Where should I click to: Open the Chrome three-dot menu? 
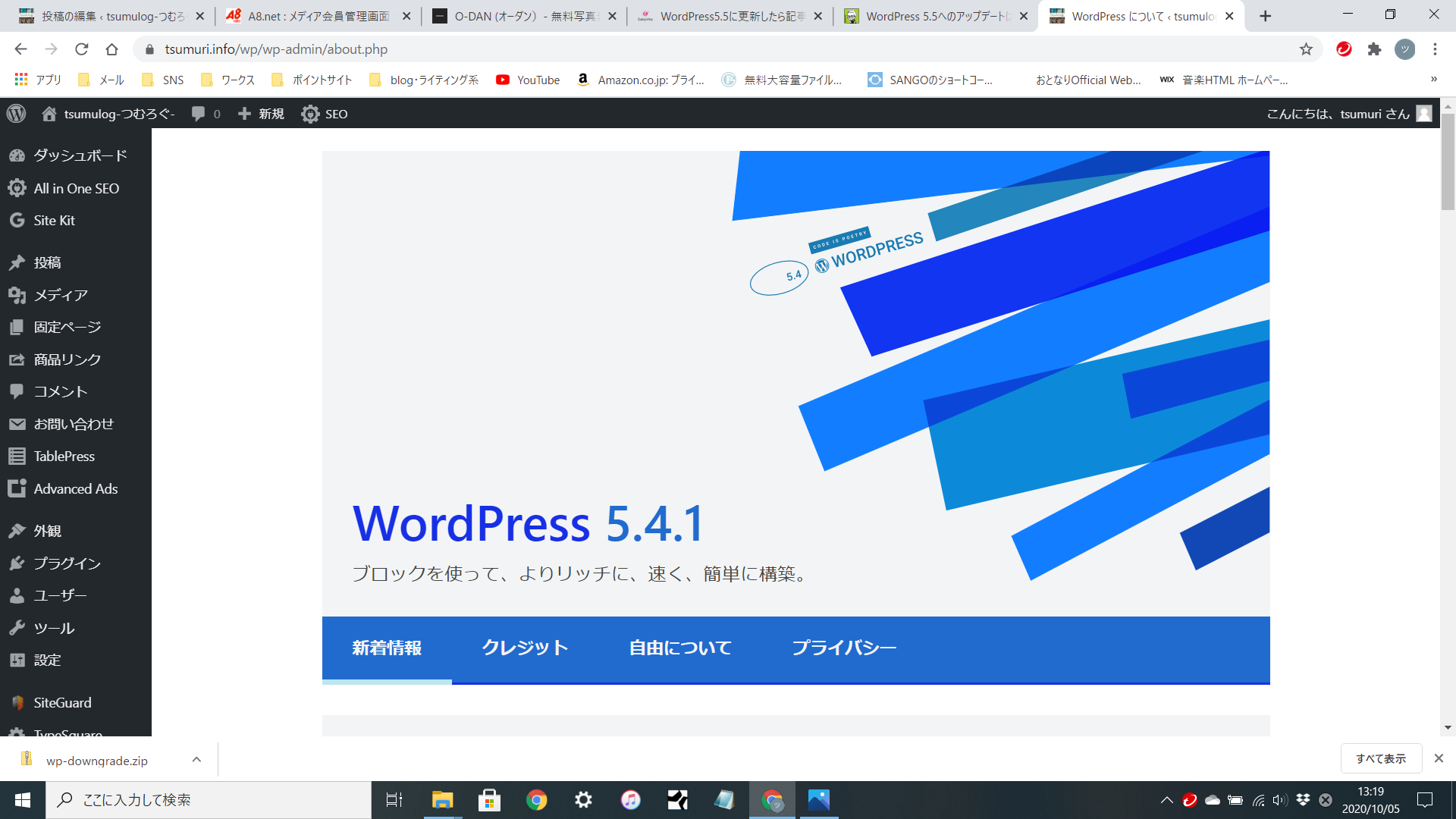(x=1435, y=49)
